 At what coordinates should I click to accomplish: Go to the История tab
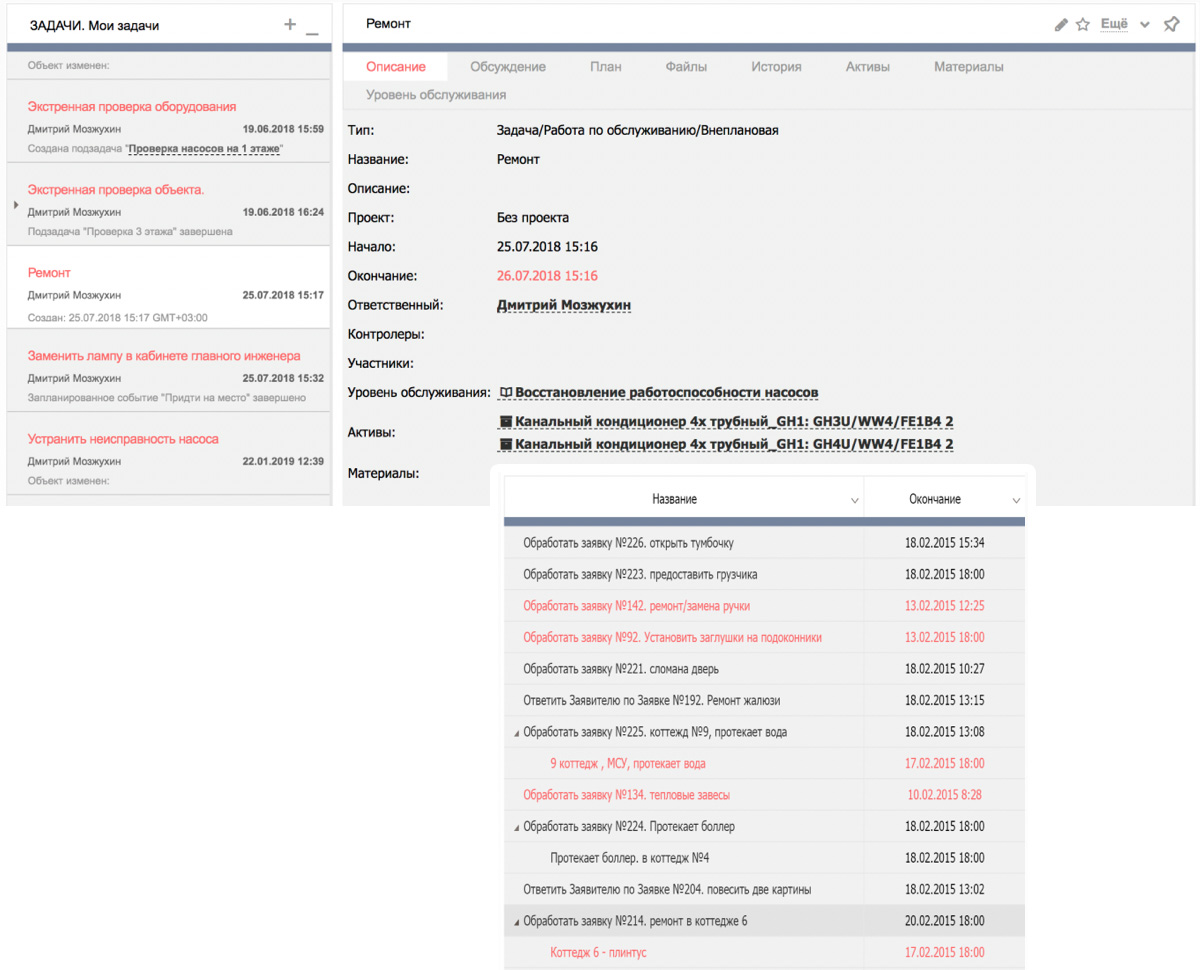(x=776, y=67)
